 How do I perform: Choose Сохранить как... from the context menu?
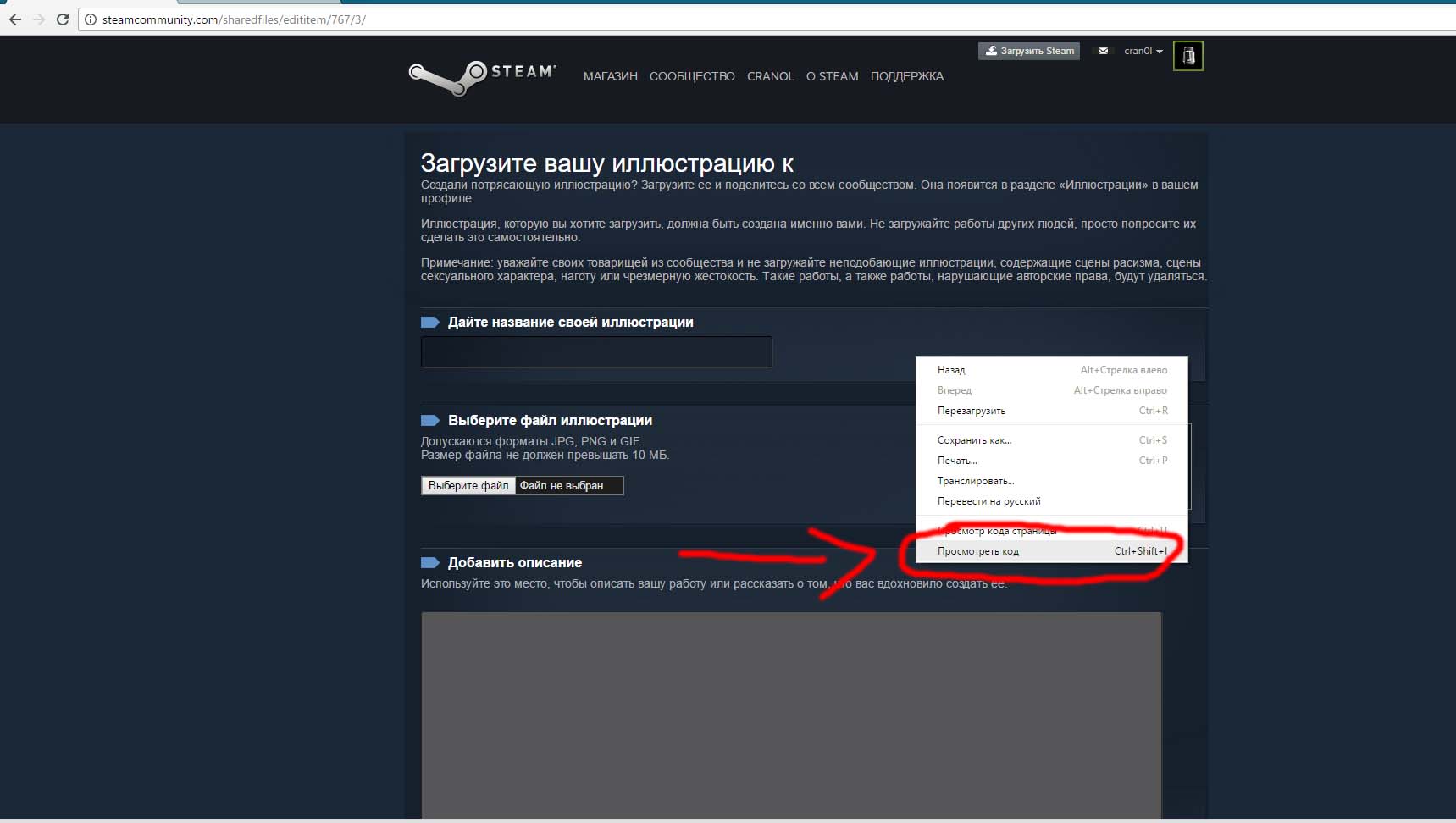click(1051, 440)
